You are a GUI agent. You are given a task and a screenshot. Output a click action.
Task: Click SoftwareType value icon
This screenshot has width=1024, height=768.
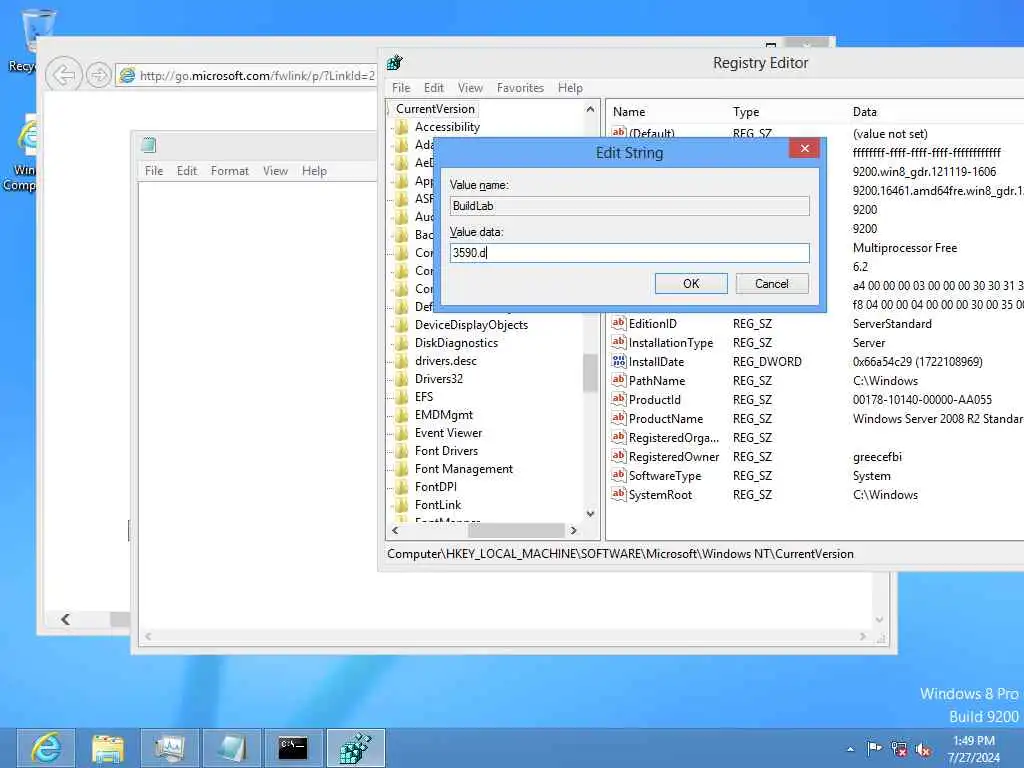pyautogui.click(x=618, y=475)
